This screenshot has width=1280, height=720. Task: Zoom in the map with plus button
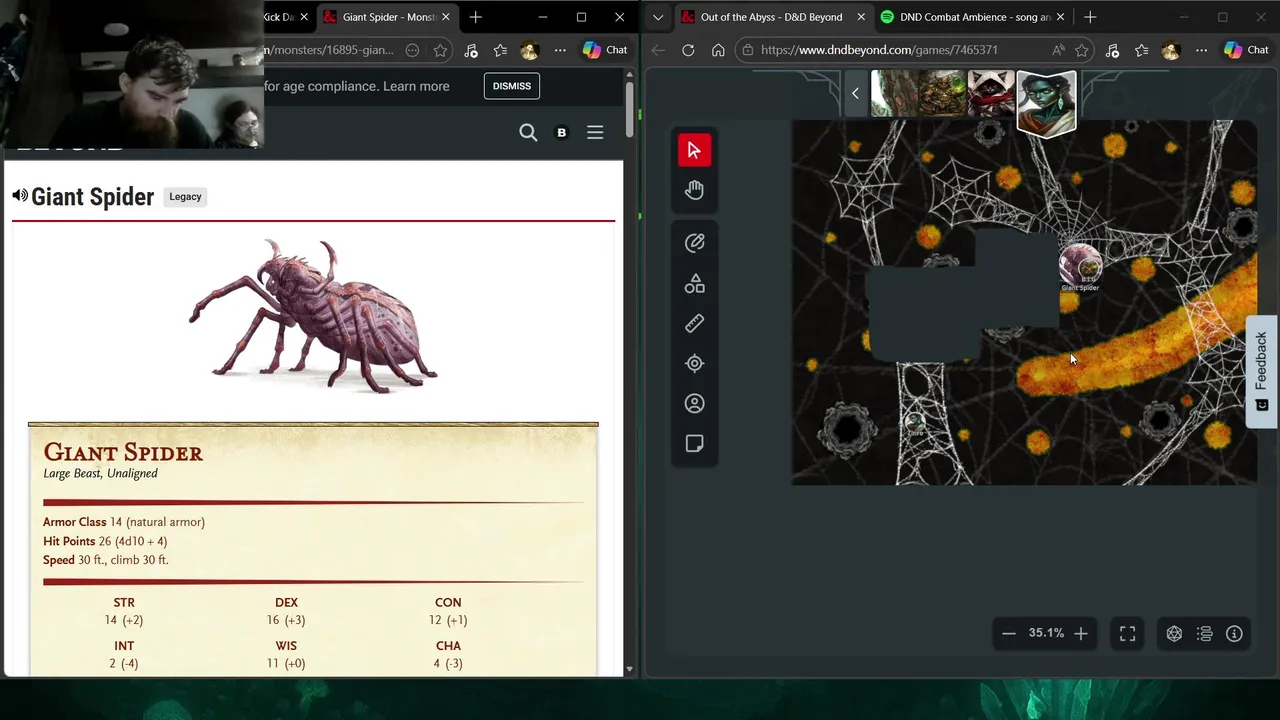click(x=1080, y=633)
